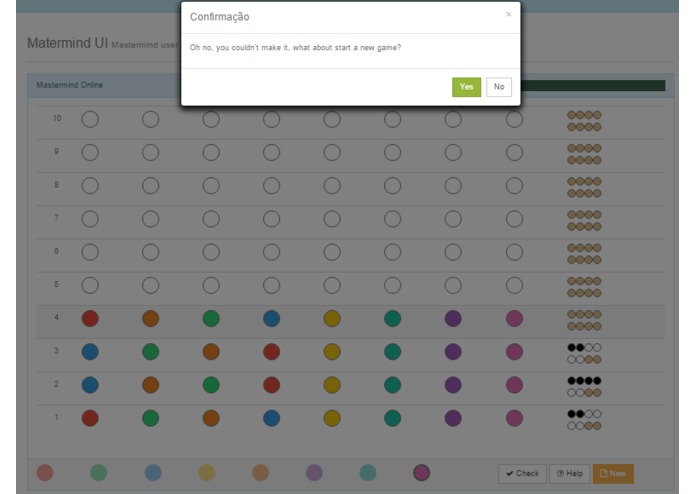The image size is (695, 494).
Task: Select the green third peg in row 4
Action: click(211, 319)
